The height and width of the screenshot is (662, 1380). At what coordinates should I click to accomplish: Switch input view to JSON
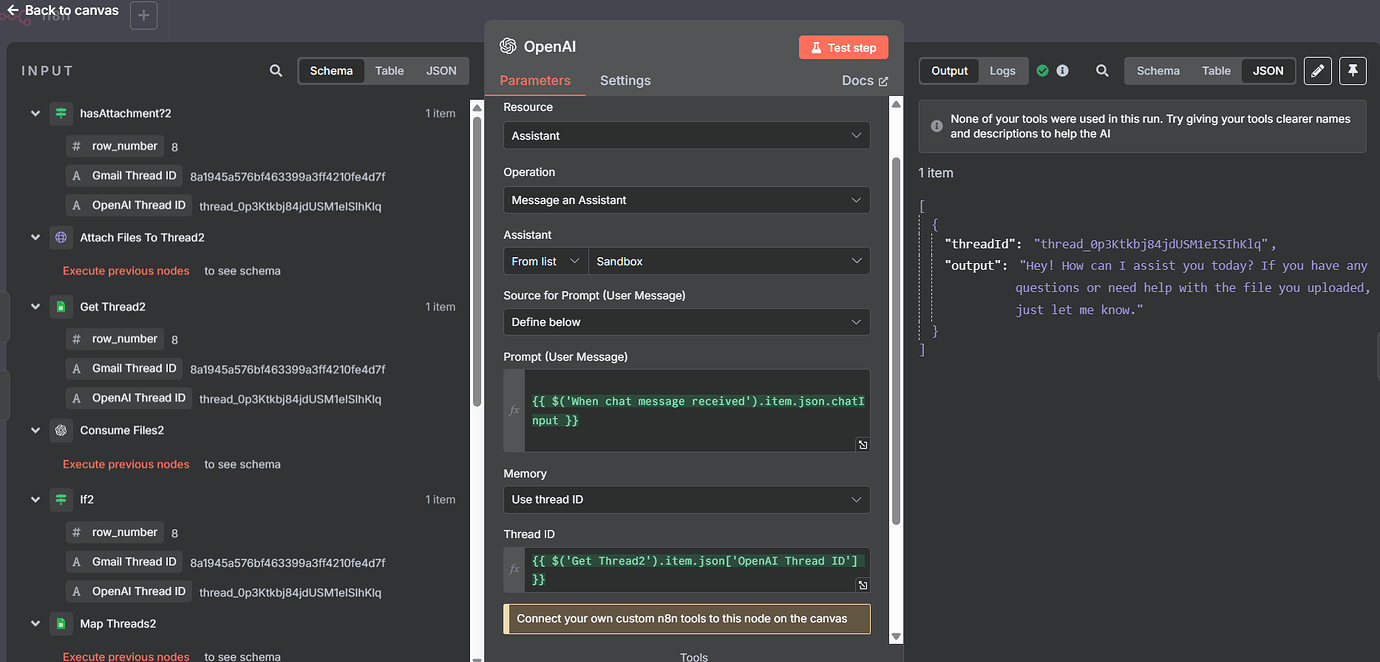(x=442, y=70)
